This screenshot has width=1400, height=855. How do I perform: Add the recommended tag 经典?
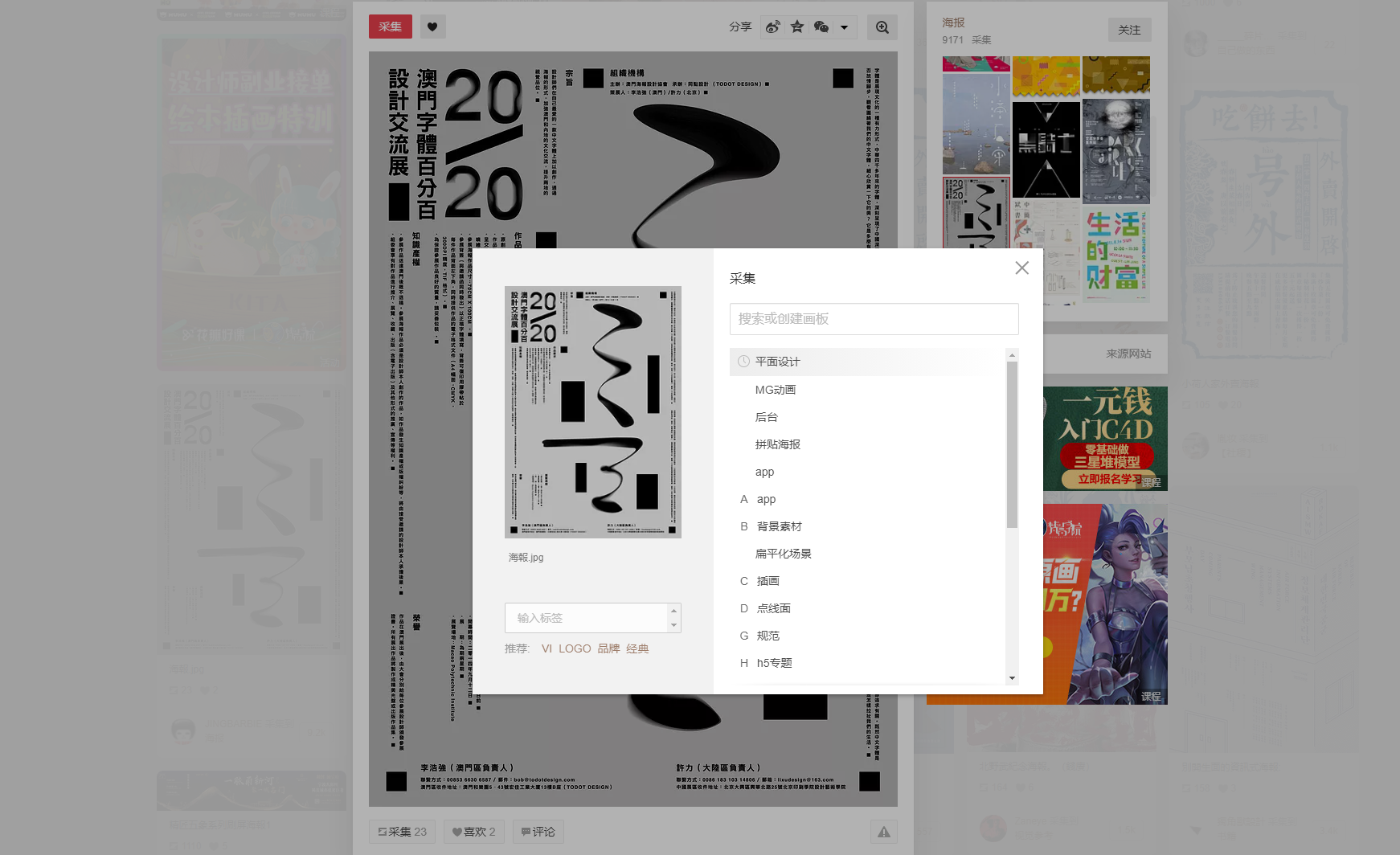pos(637,648)
